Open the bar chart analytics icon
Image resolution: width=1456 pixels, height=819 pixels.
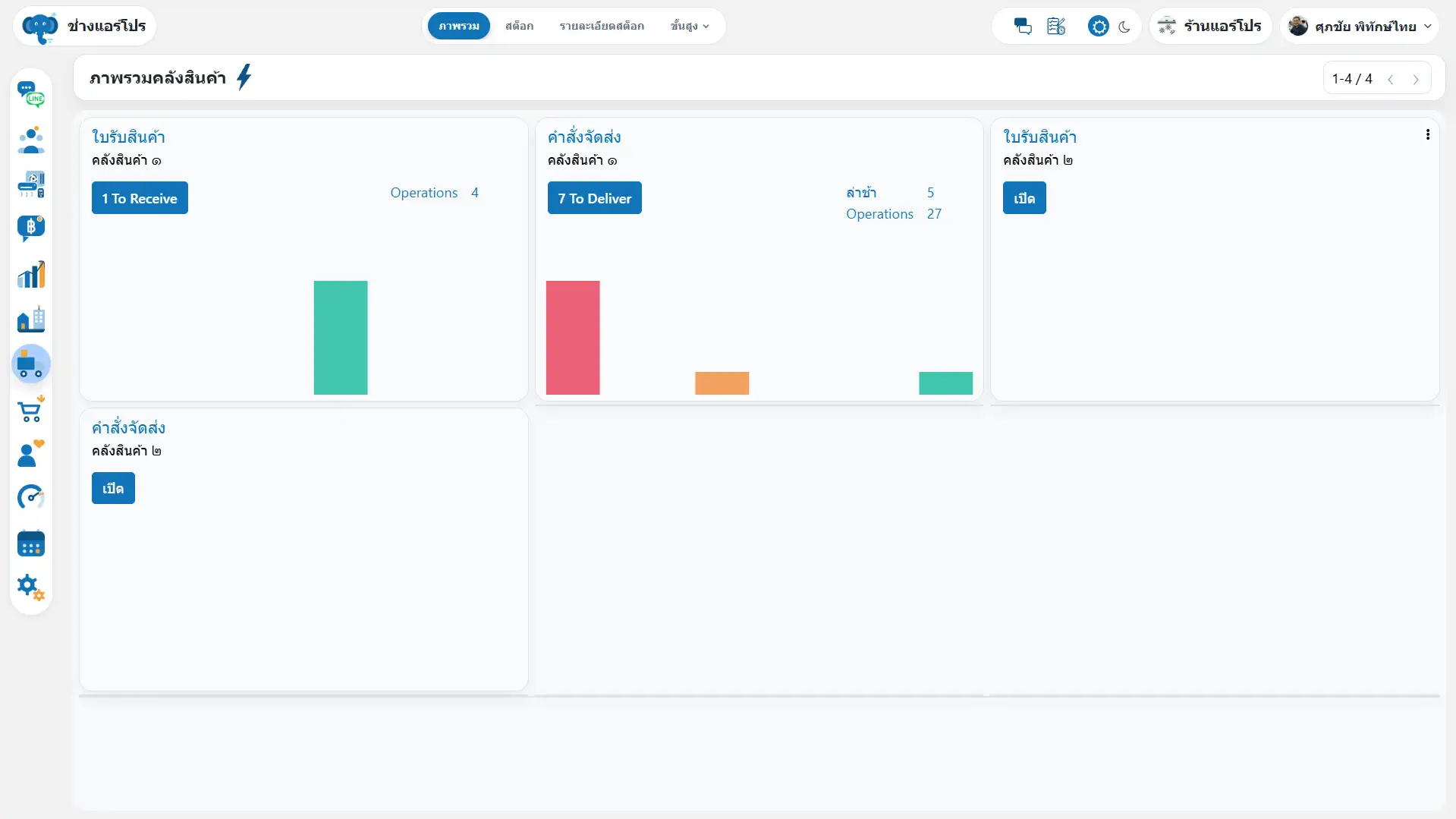coord(31,274)
